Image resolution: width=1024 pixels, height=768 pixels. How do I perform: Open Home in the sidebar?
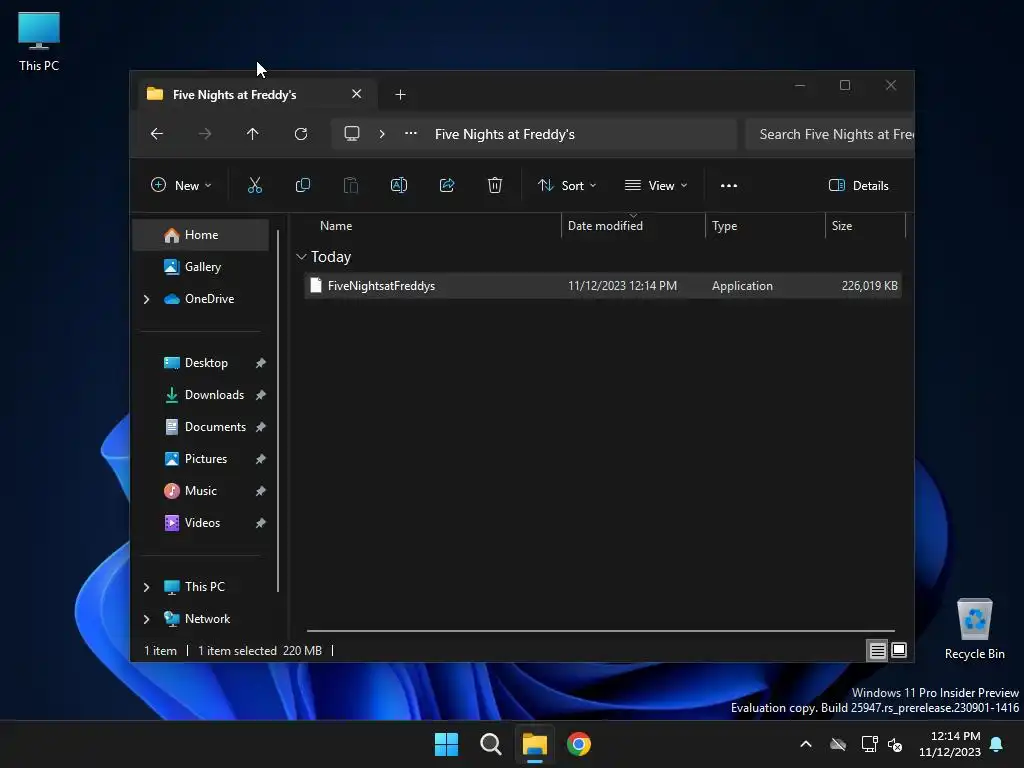click(x=201, y=235)
